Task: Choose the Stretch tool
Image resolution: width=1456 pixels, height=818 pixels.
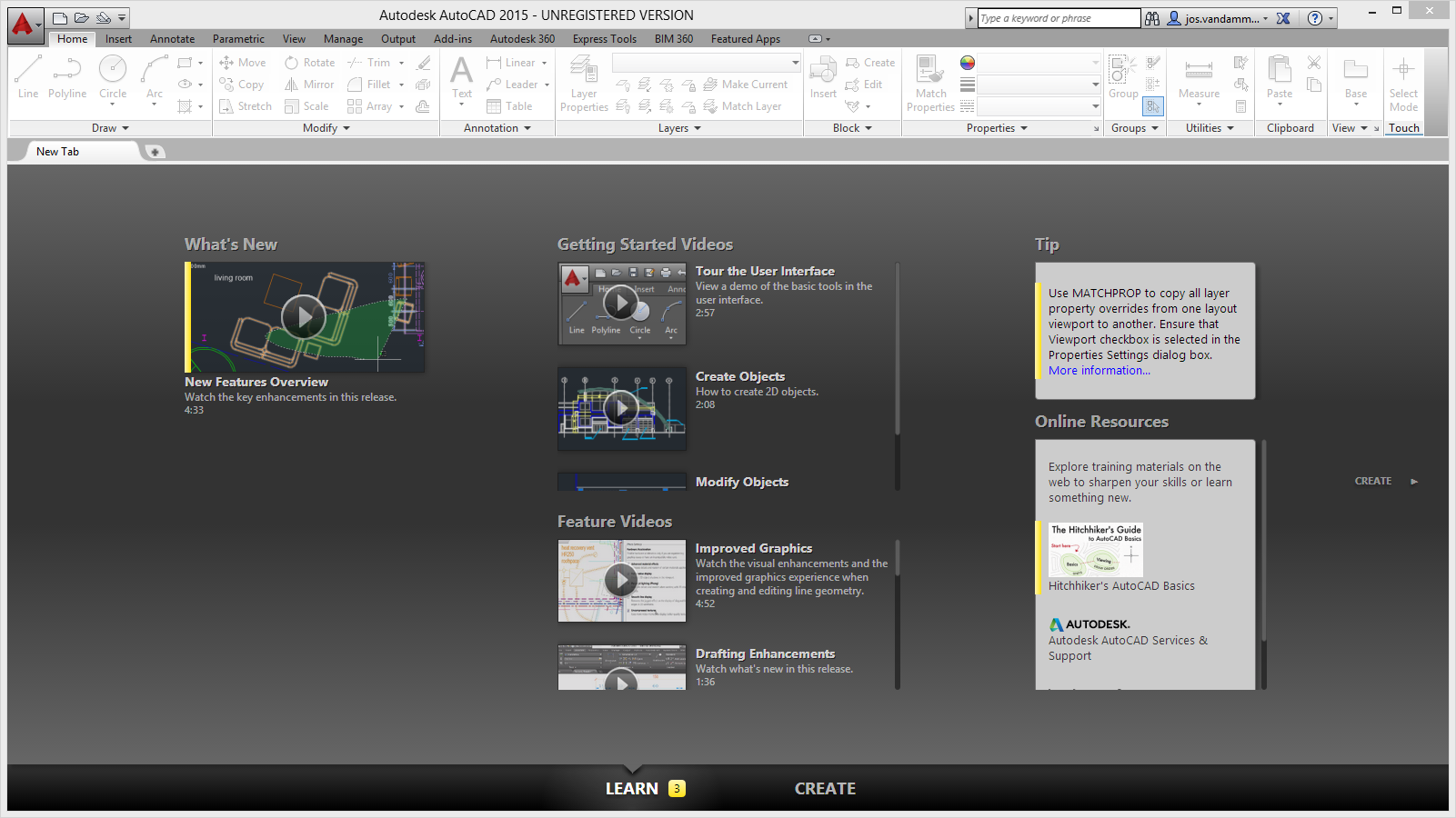Action: point(246,106)
